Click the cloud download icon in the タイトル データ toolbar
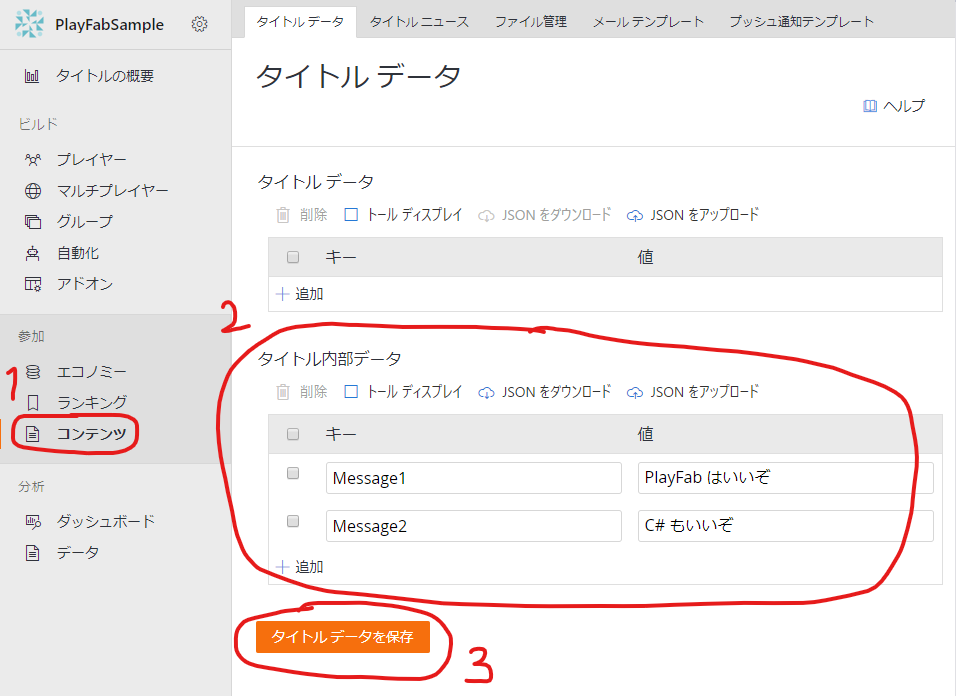The width and height of the screenshot is (956, 696). click(486, 216)
